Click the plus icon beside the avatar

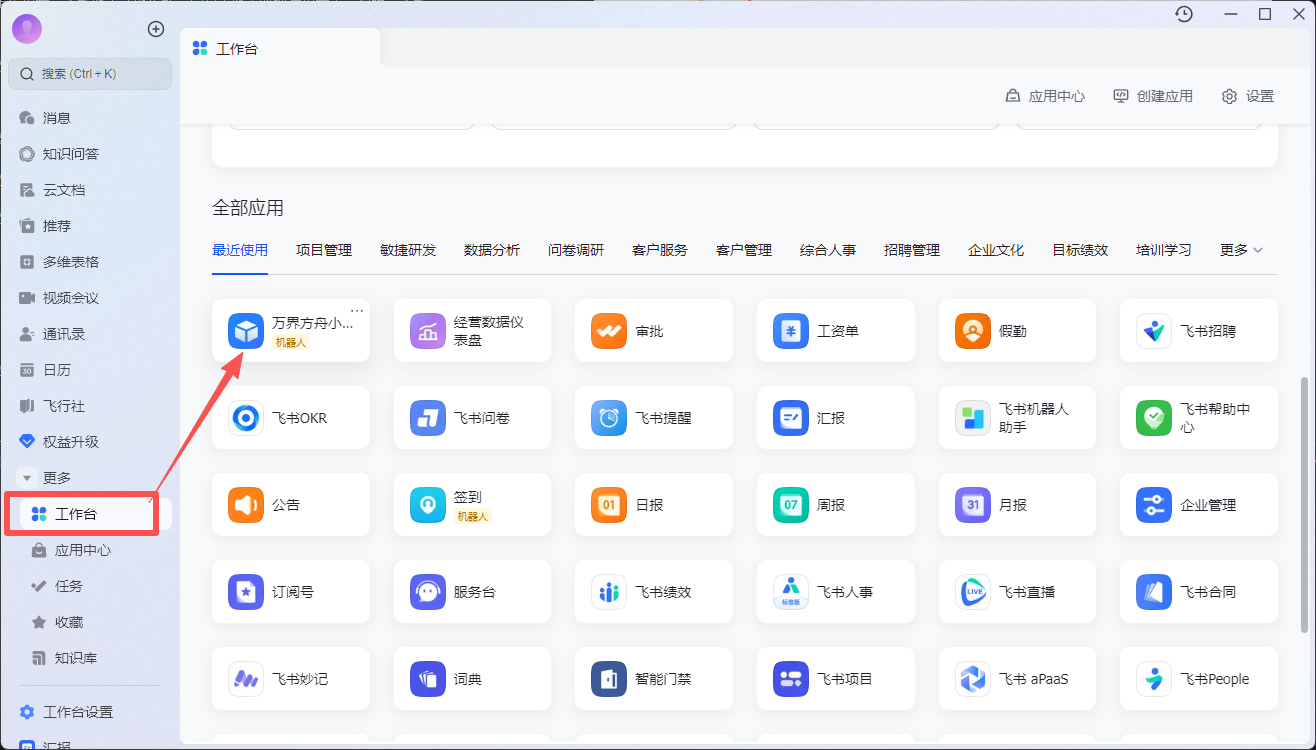pyautogui.click(x=156, y=29)
